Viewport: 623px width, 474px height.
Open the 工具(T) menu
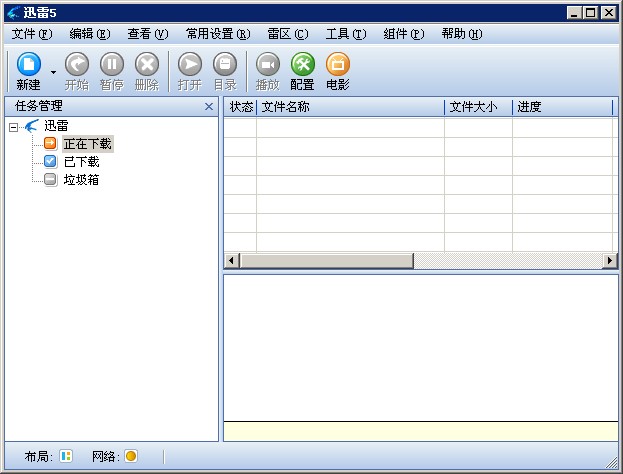pos(346,34)
